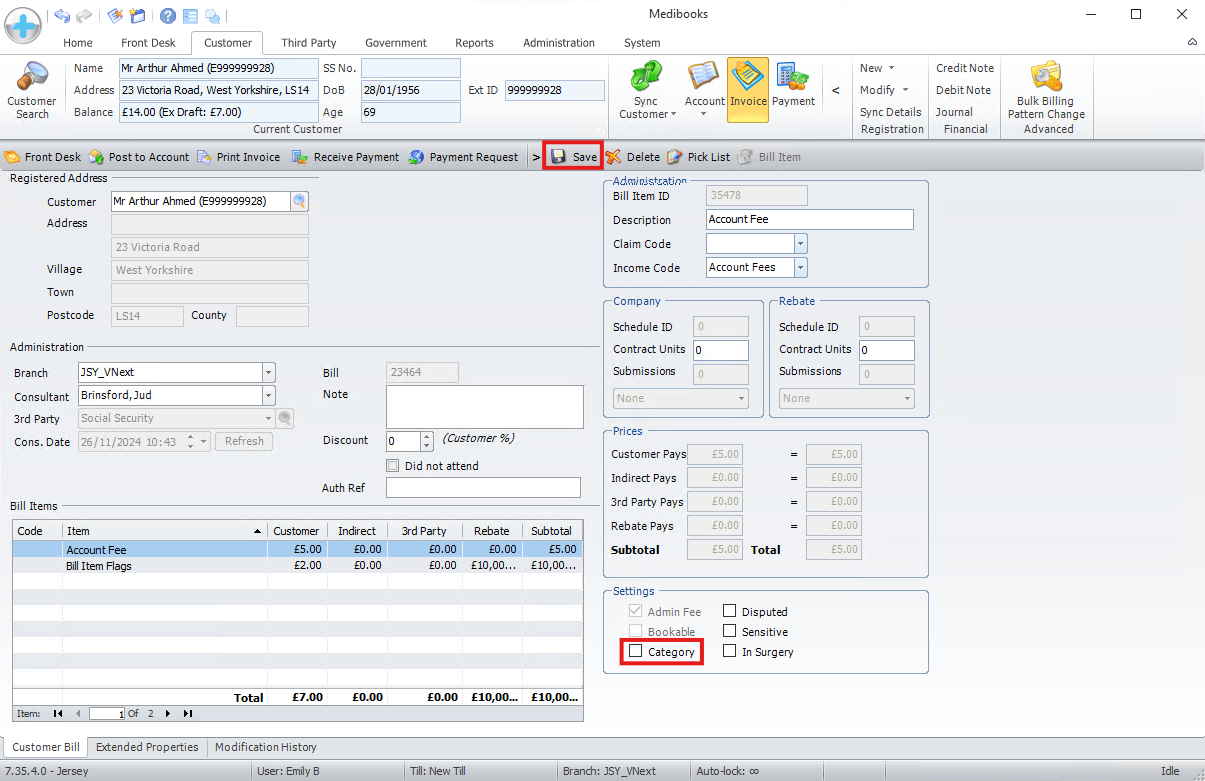Switch to the Third Party ribbon tab

click(x=308, y=43)
